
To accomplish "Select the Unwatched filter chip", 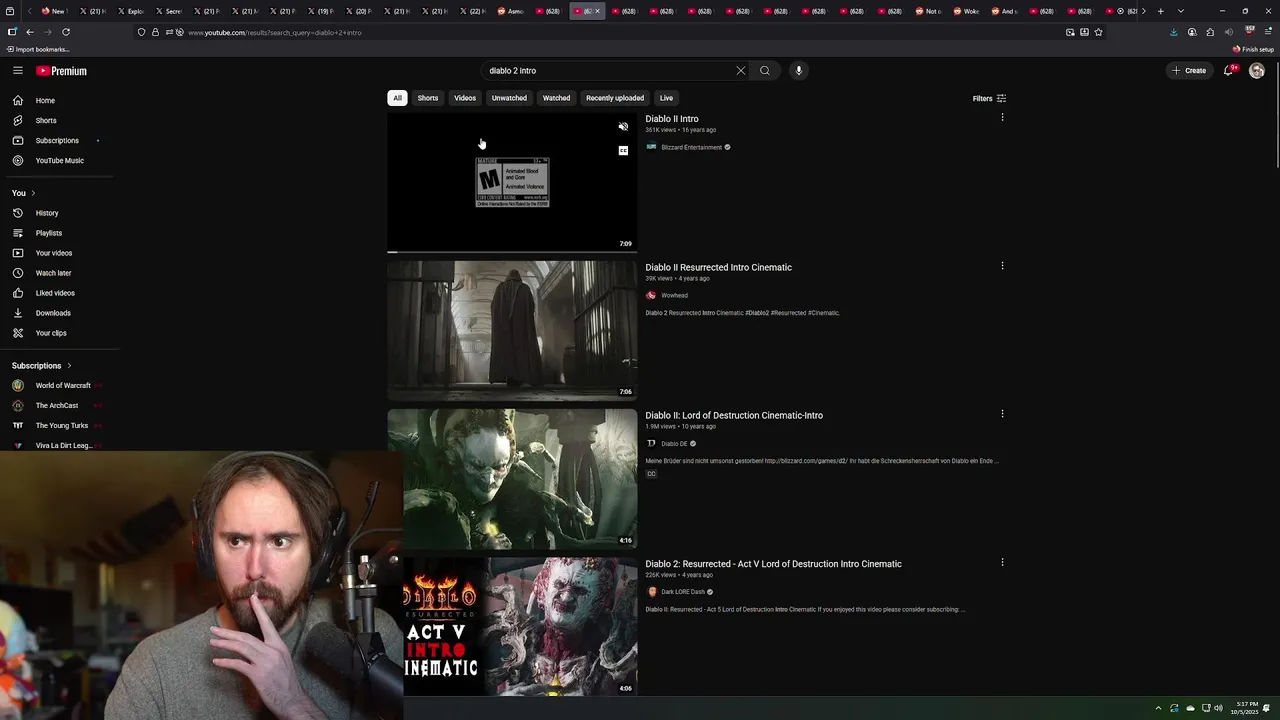I will pos(509,98).
